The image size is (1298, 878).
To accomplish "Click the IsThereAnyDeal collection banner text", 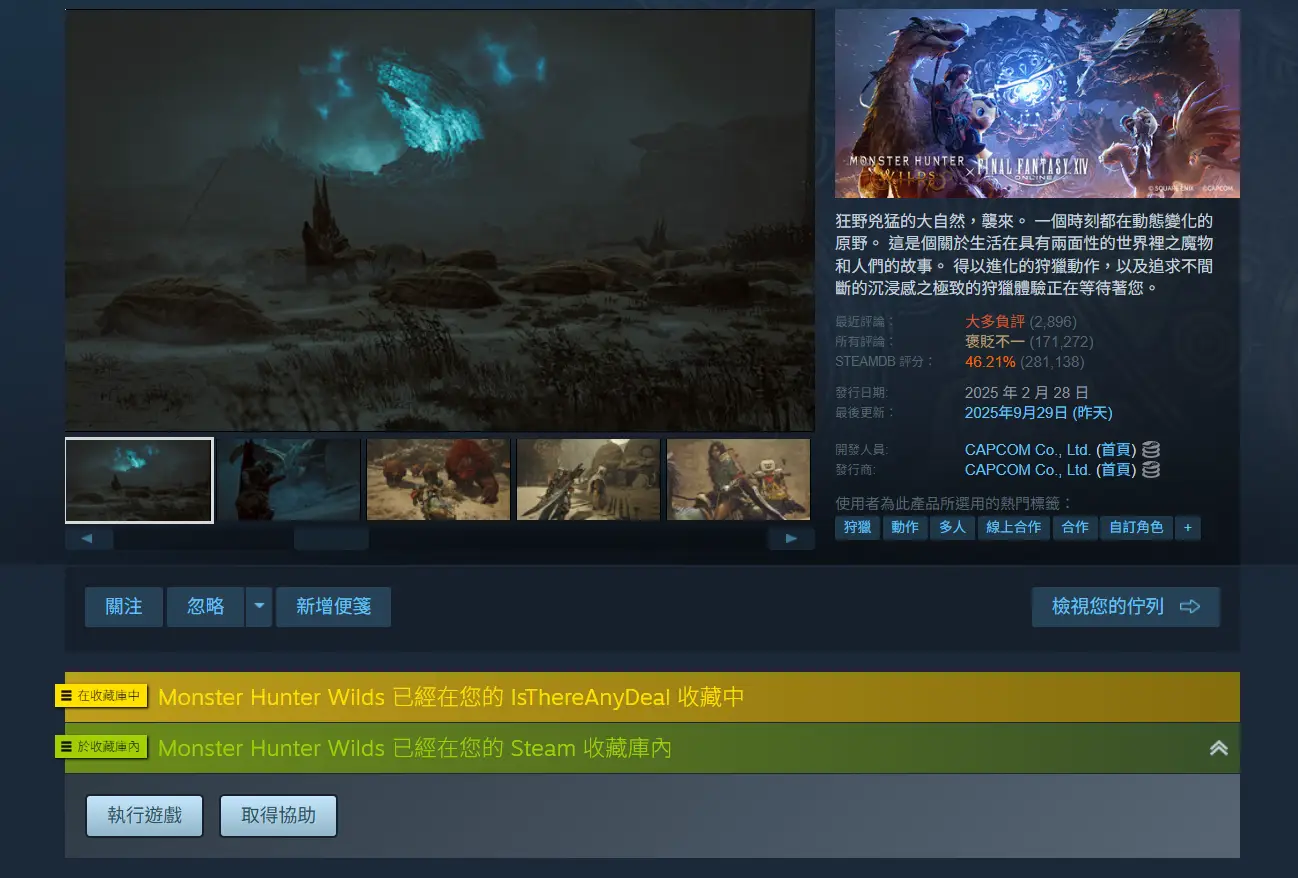I will (x=451, y=697).
